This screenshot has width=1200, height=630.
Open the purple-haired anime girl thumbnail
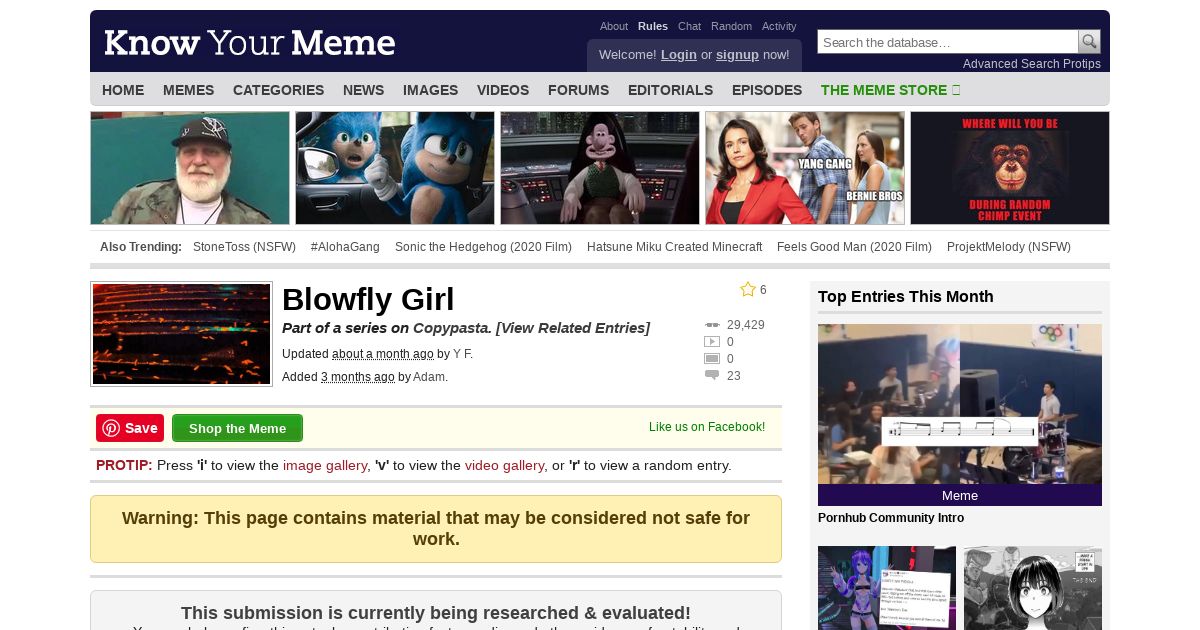pos(887,588)
